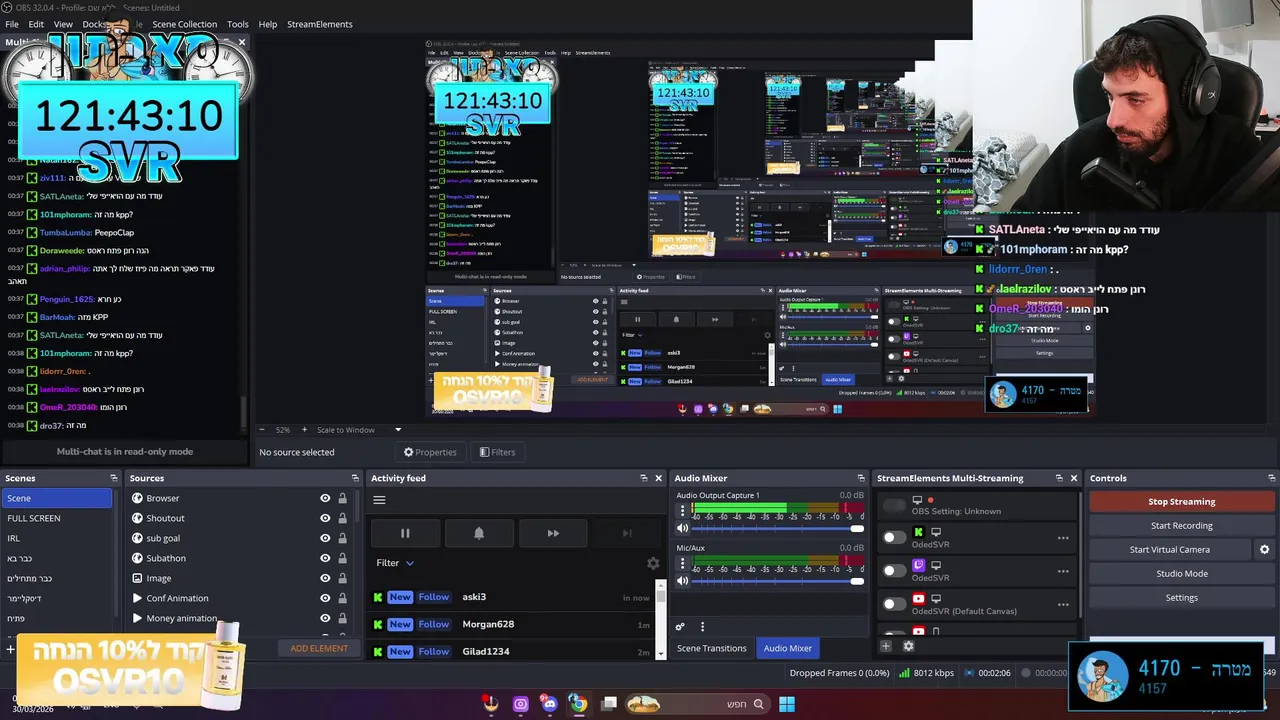Click the Activity feed scrollbar down arrow
1280x720 pixels.
click(660, 653)
